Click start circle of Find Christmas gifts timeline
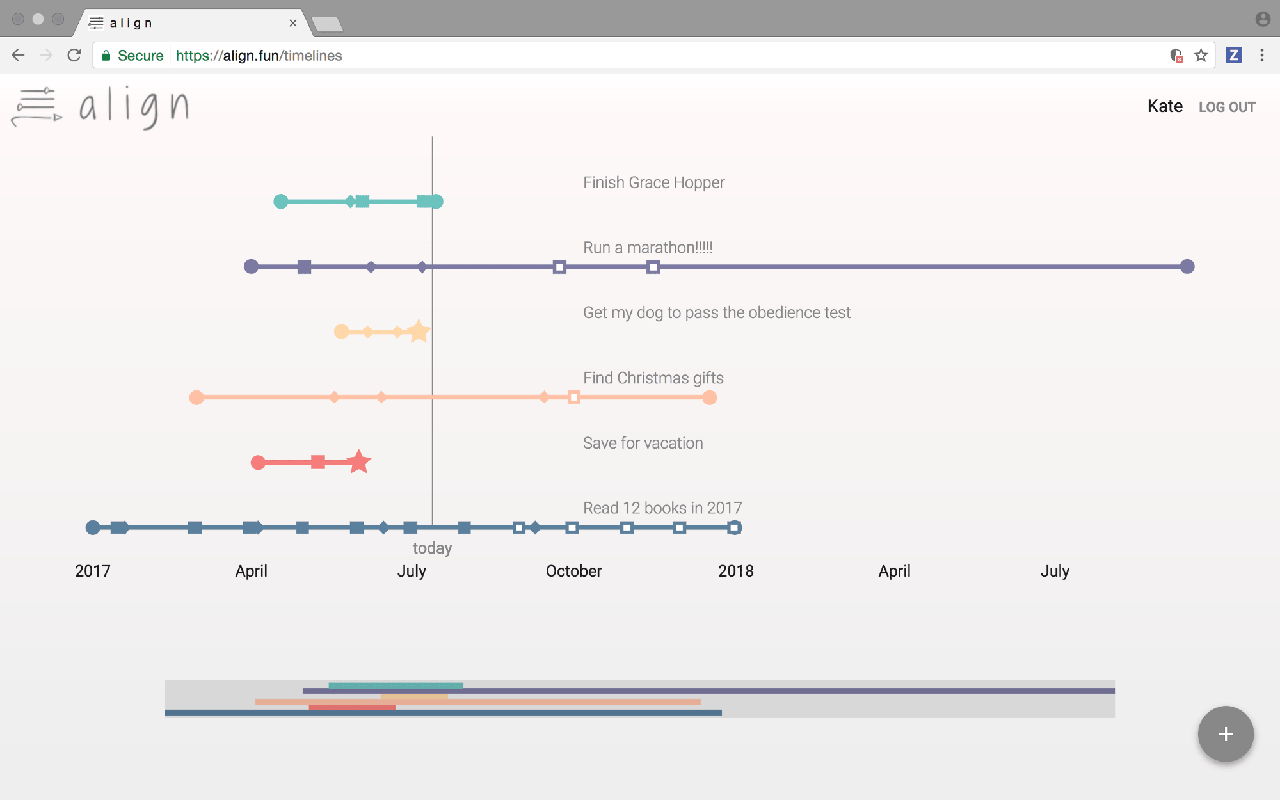The image size is (1280, 800). (197, 397)
